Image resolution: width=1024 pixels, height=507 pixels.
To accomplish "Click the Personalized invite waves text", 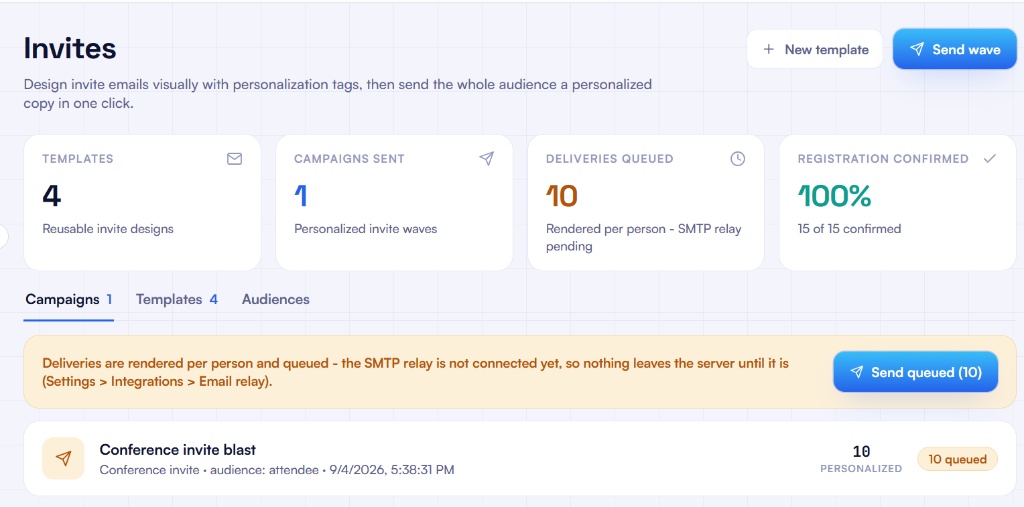I will (x=366, y=229).
